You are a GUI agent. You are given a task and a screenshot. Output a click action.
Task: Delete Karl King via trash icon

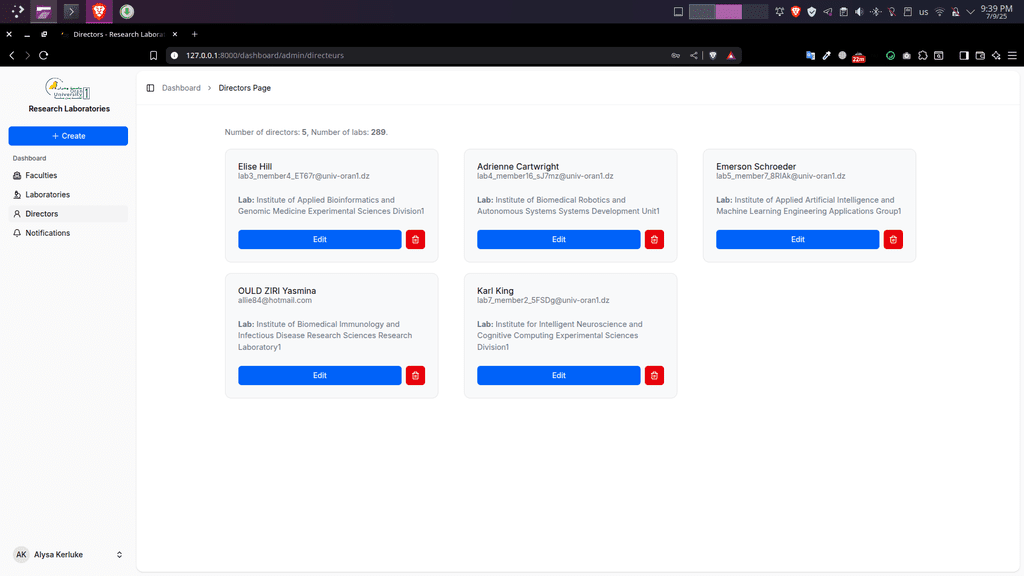pos(654,375)
